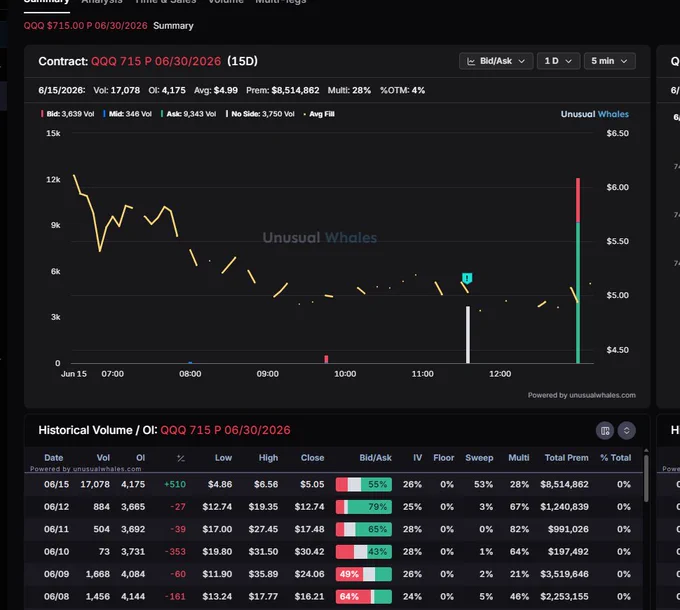The width and height of the screenshot is (680, 610).
Task: Open the 1 D range dropdown
Action: (x=558, y=61)
